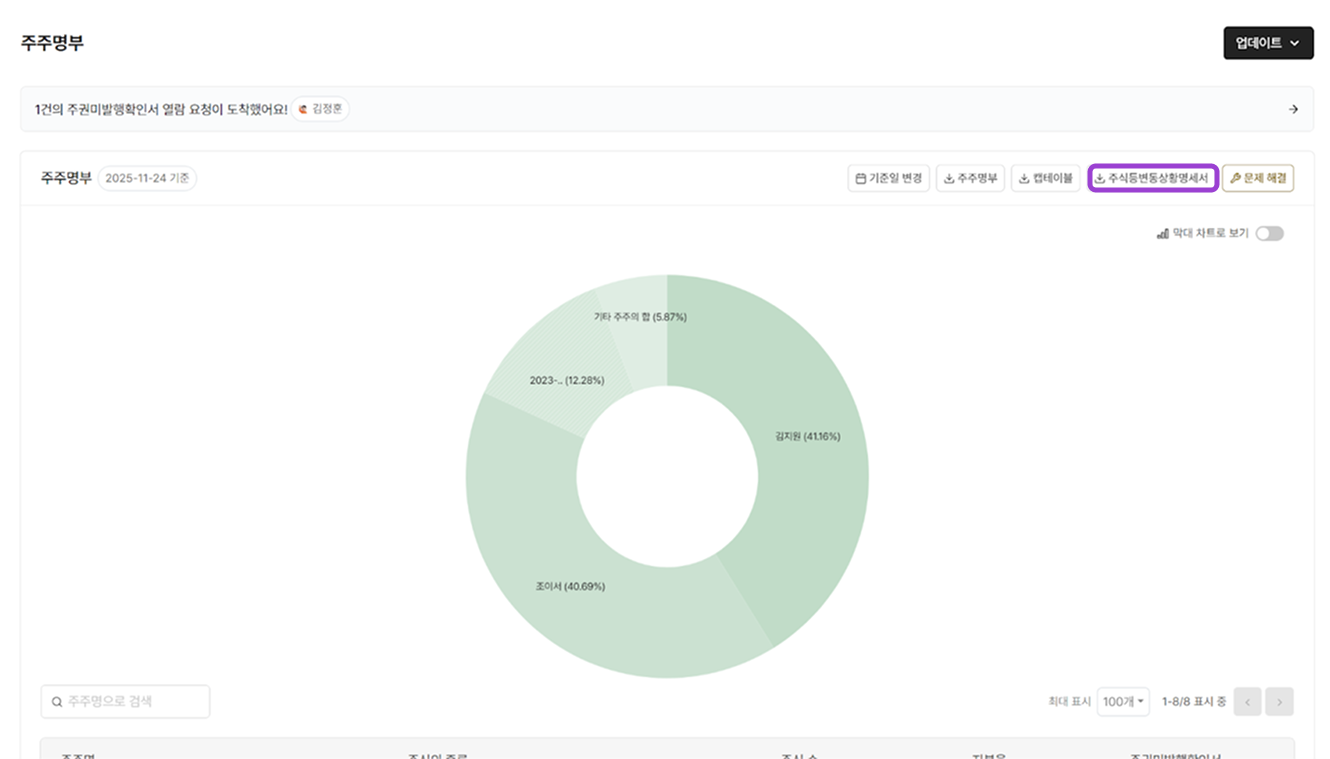Open the 100개 items-per-page dropdown
1330x759 pixels.
pos(1123,701)
